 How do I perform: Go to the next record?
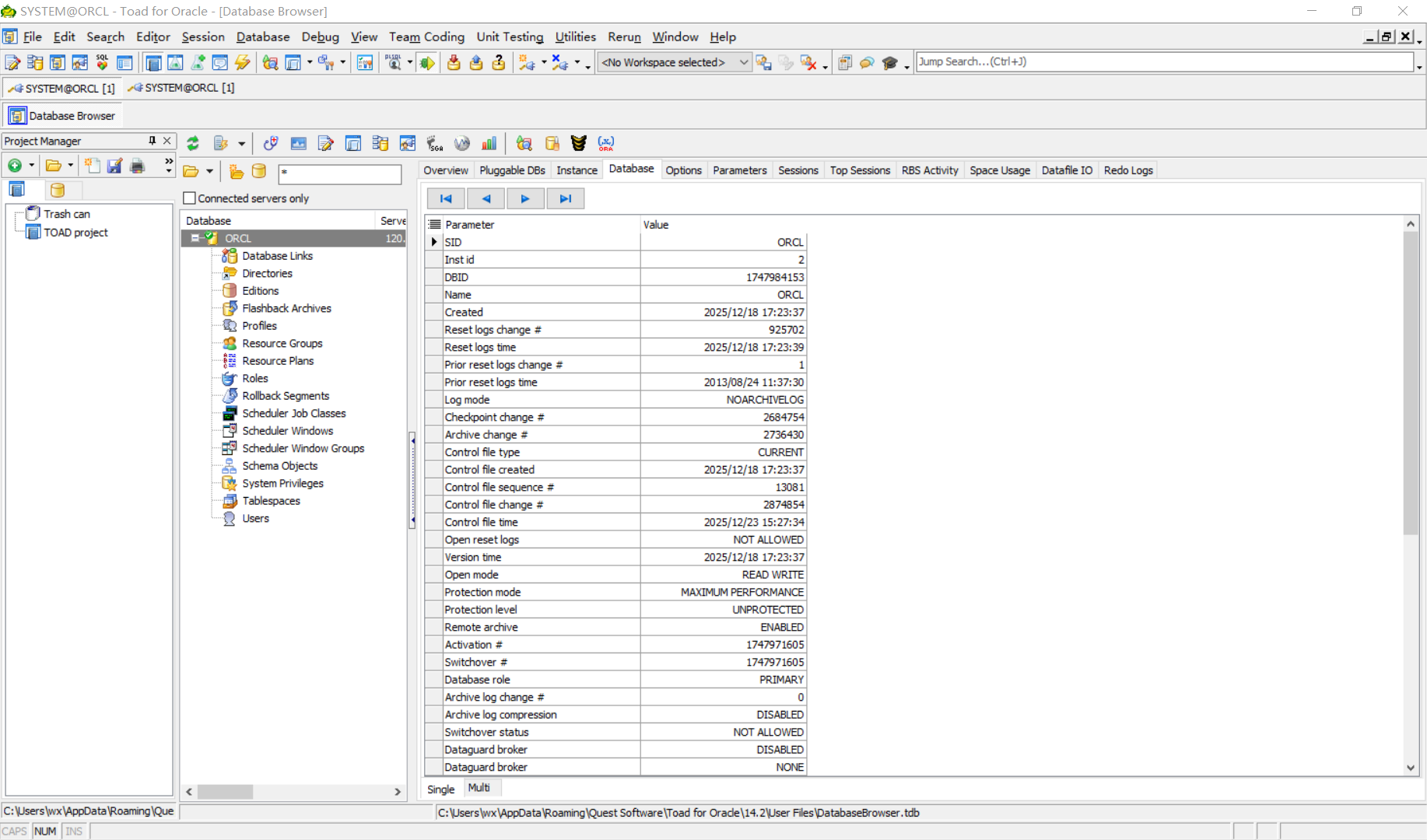coord(525,199)
